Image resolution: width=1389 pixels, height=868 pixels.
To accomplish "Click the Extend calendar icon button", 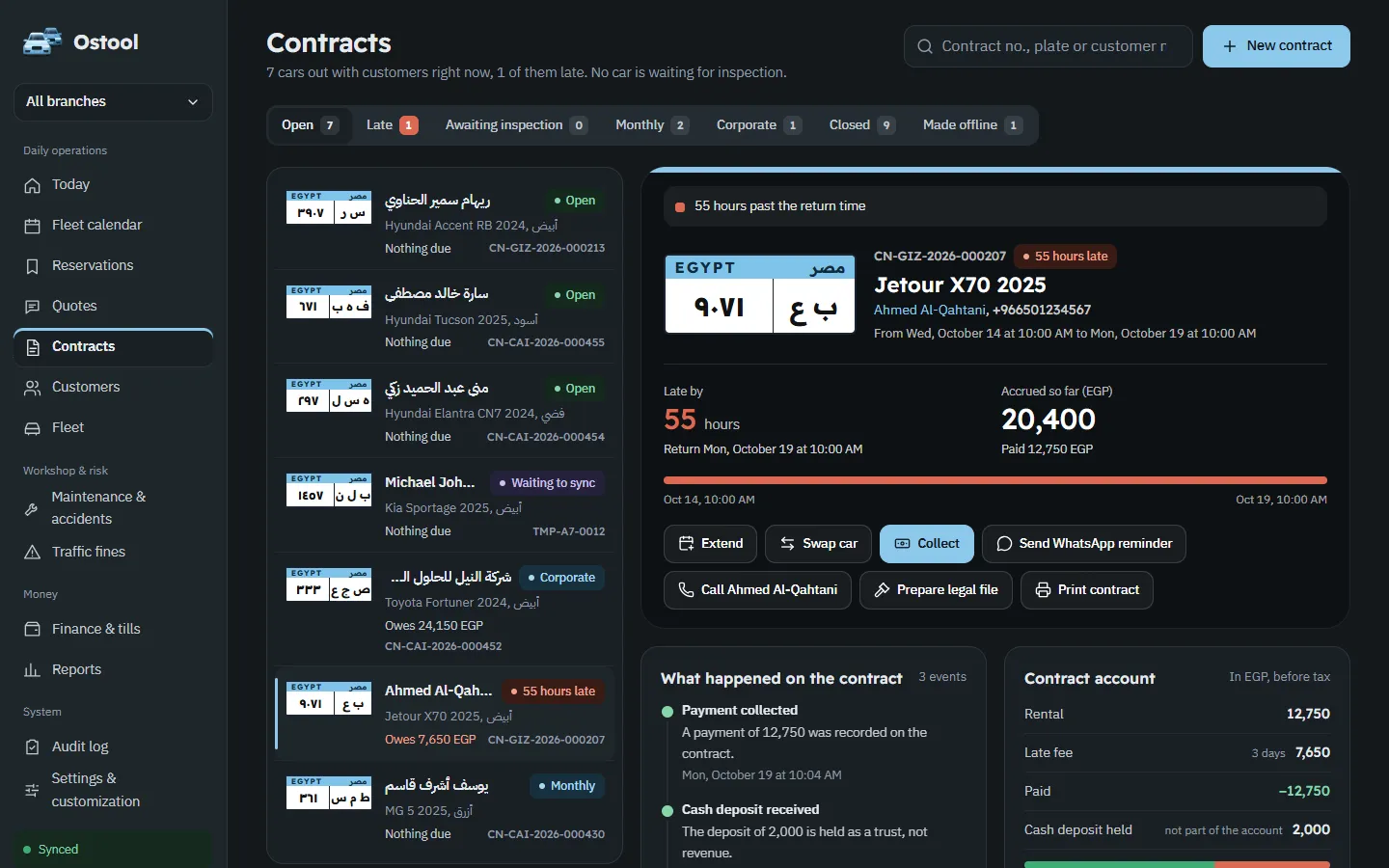I will tap(686, 544).
